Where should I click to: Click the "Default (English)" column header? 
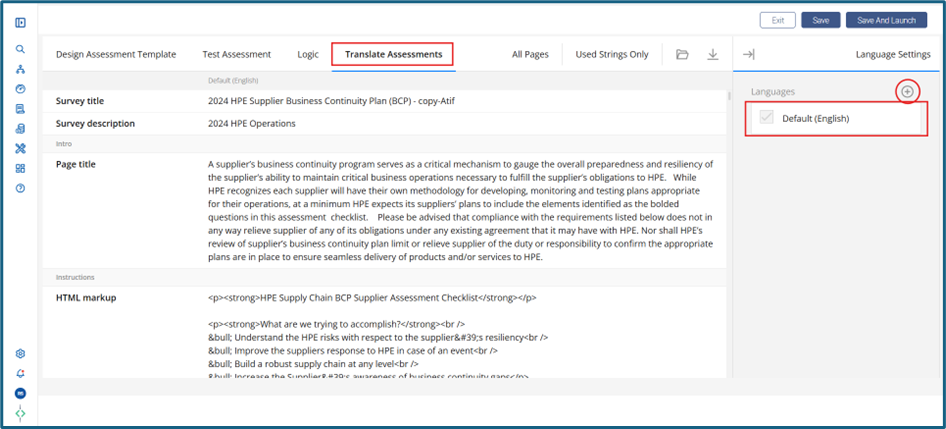[233, 80]
